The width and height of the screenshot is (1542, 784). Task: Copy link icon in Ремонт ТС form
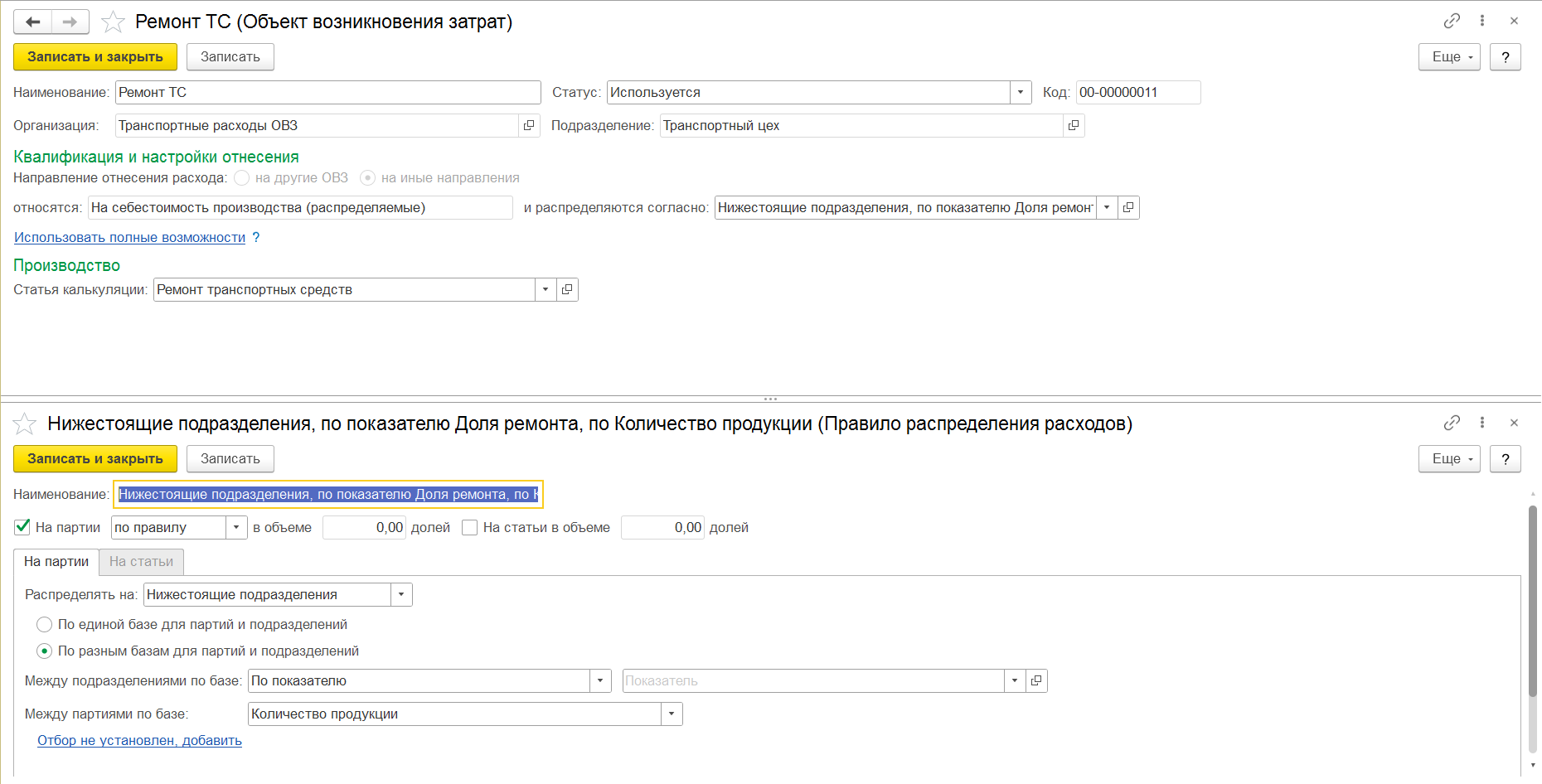coord(1452,21)
